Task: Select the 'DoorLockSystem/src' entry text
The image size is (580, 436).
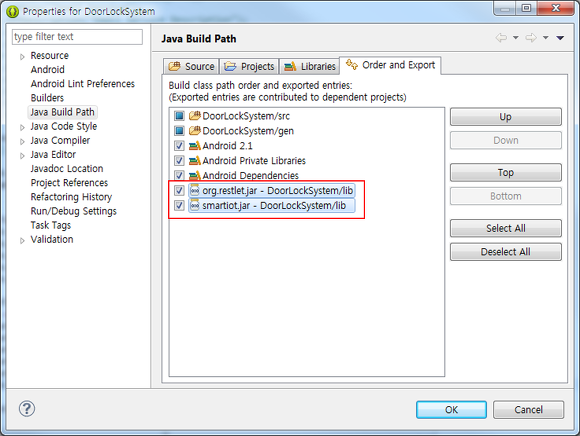Action: pyautogui.click(x=246, y=116)
